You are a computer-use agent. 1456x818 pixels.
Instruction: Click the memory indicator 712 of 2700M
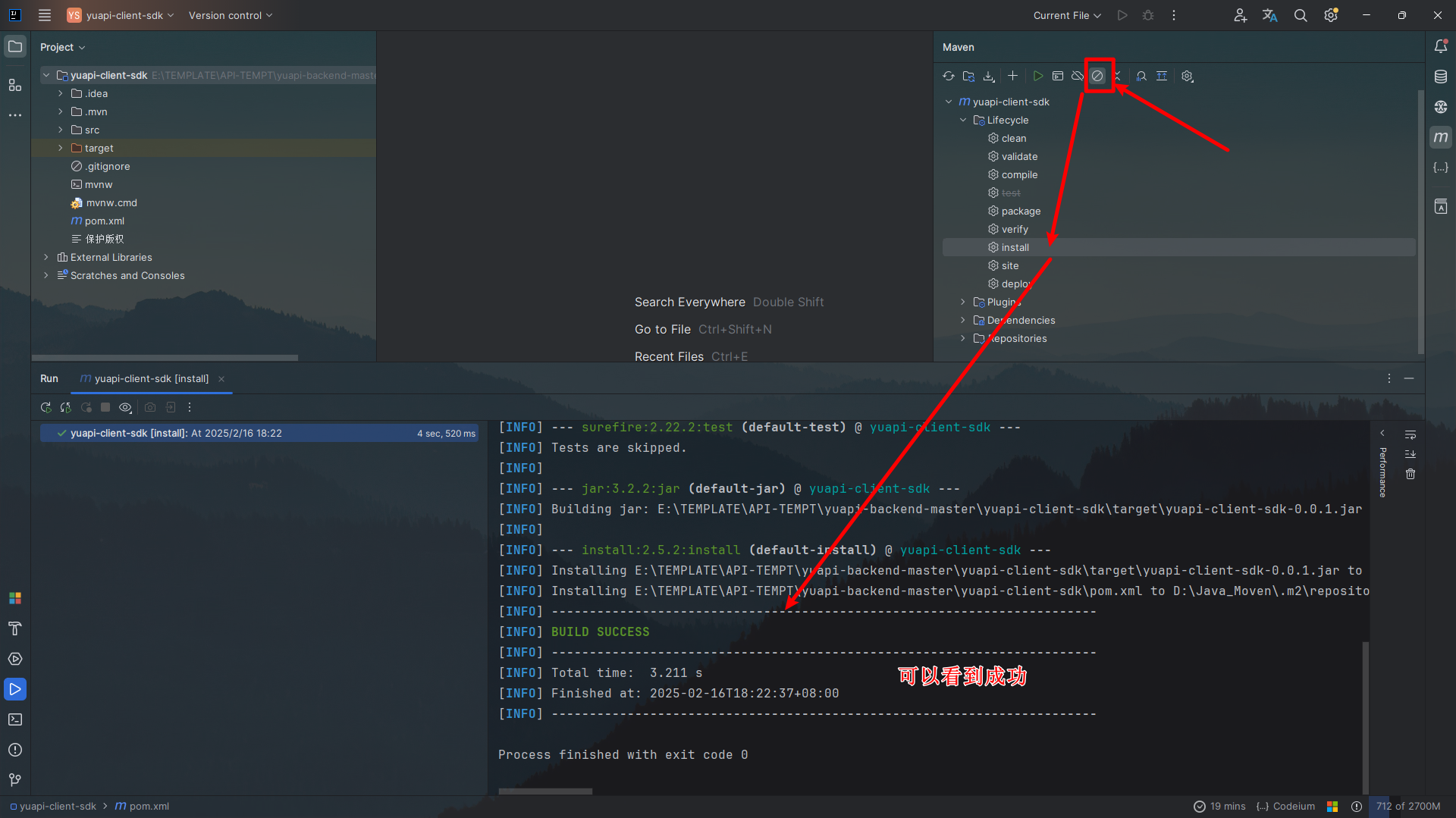pyautogui.click(x=1408, y=806)
